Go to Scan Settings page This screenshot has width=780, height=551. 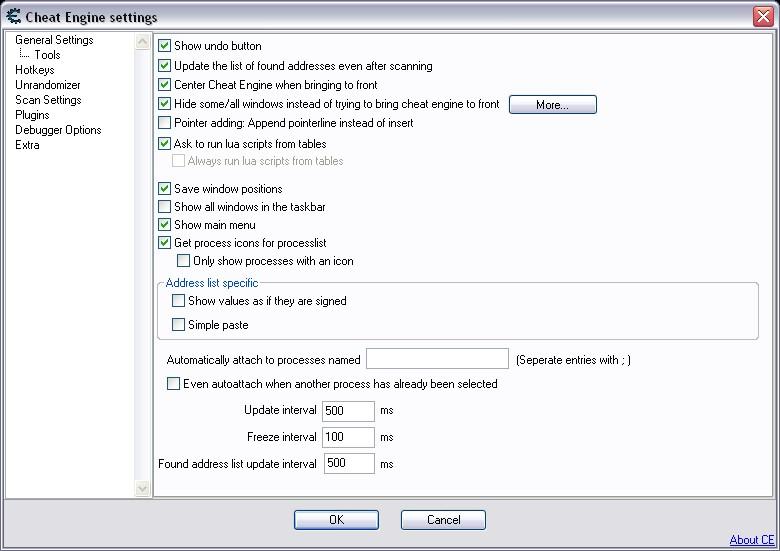click(48, 99)
